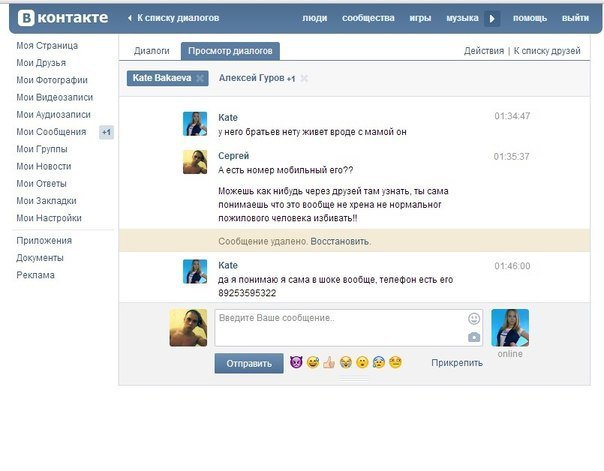Click own avatar beside message input
Viewport: 604px width, 471px height.
point(188,327)
